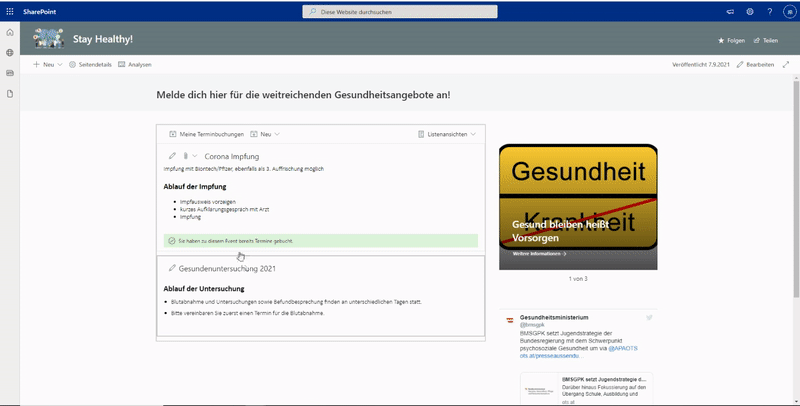Click the checkmark icon in green notice
Screen dimensions: 800x406
click(x=172, y=241)
